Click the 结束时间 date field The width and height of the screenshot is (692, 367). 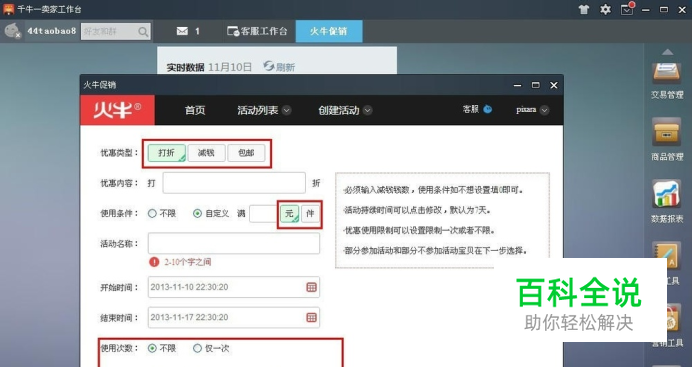click(234, 317)
